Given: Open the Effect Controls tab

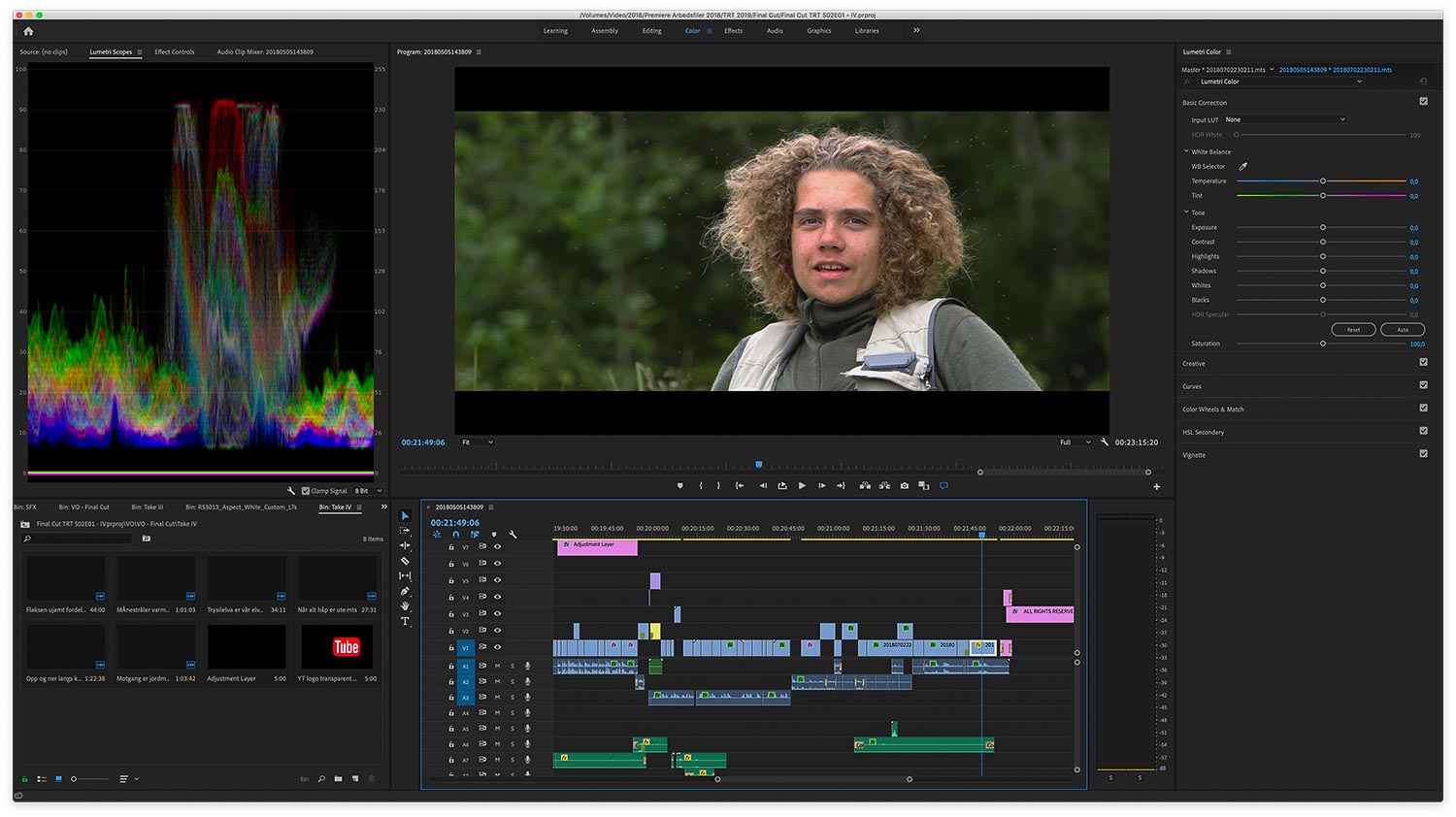Looking at the screenshot, I should (175, 51).
